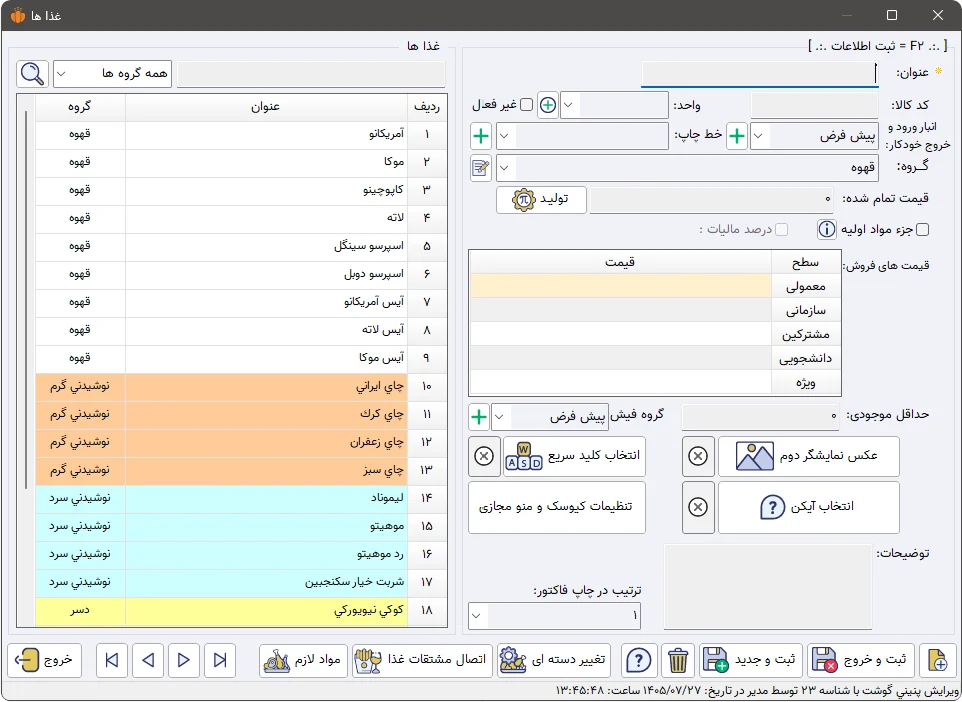962x702 pixels.
Task: Go to the previous record
Action: tap(148, 660)
